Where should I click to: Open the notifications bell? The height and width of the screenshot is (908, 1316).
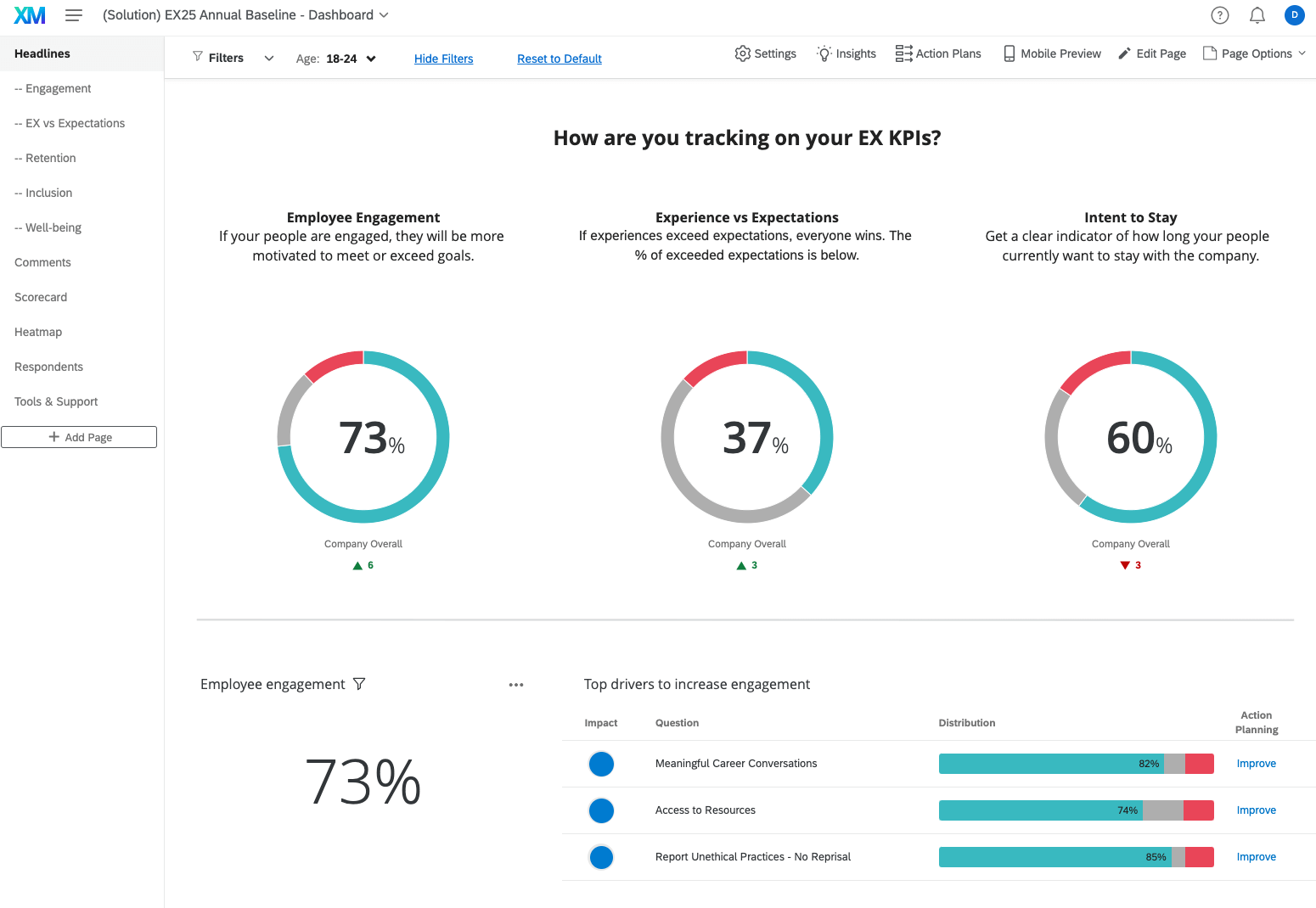tap(1257, 14)
